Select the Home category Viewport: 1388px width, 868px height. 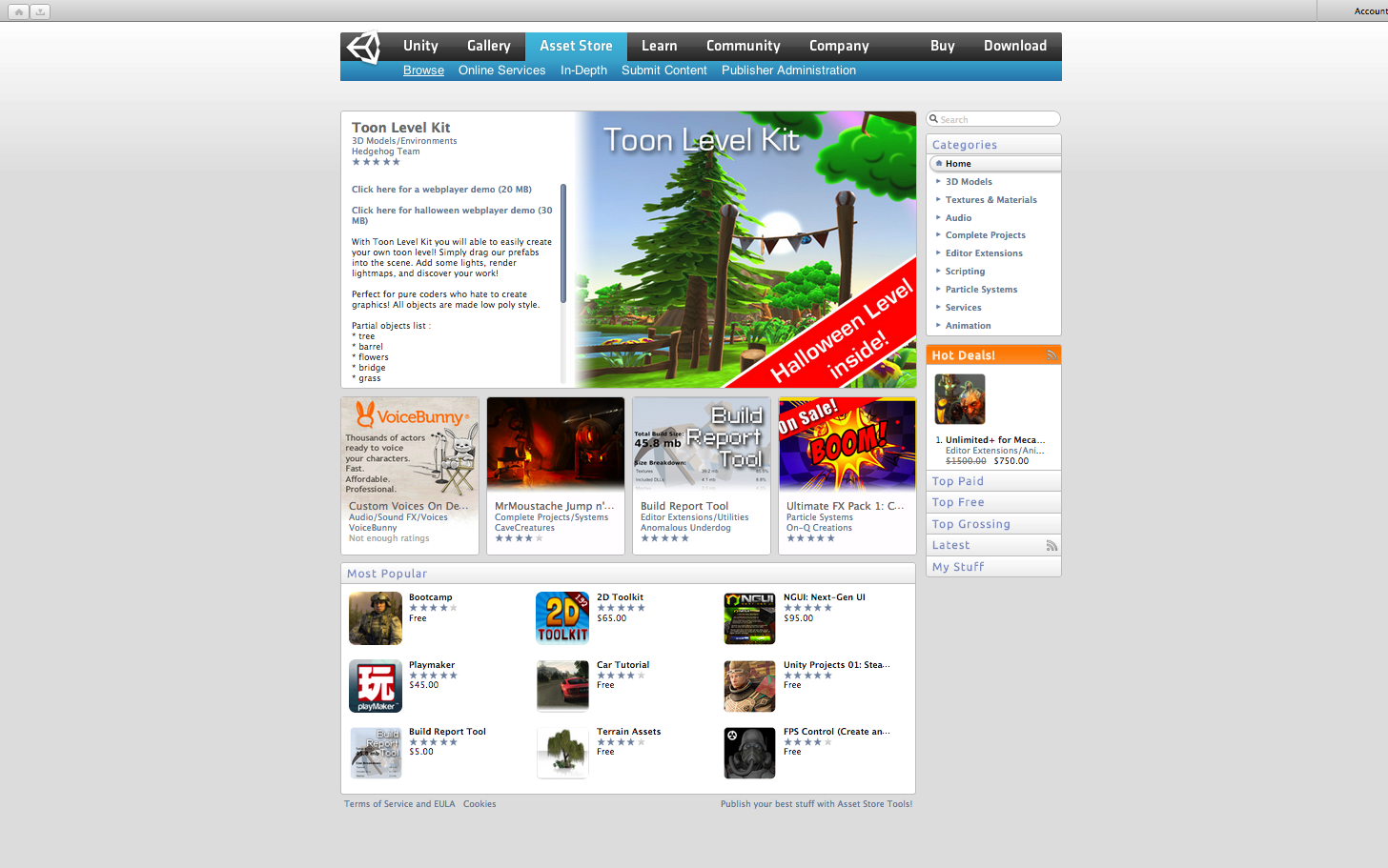993,164
